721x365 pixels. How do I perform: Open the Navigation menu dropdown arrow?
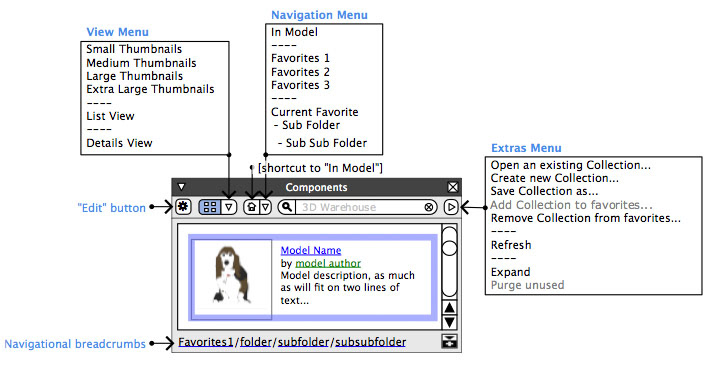pos(266,207)
